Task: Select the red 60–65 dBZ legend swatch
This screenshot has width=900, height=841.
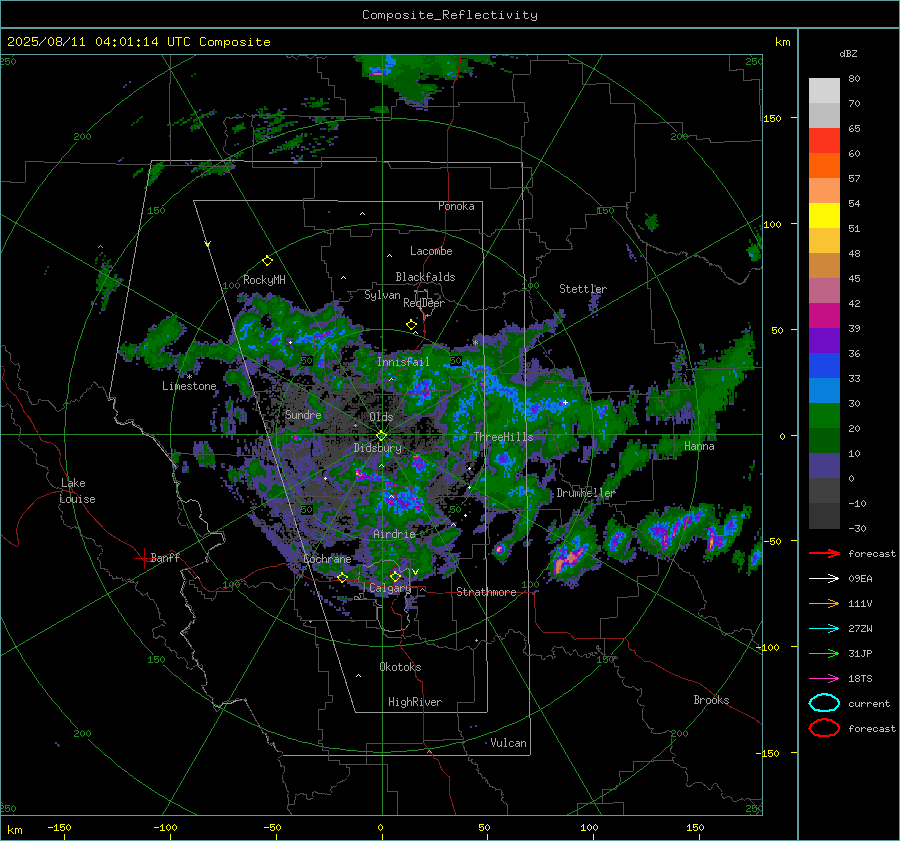Action: click(x=824, y=141)
